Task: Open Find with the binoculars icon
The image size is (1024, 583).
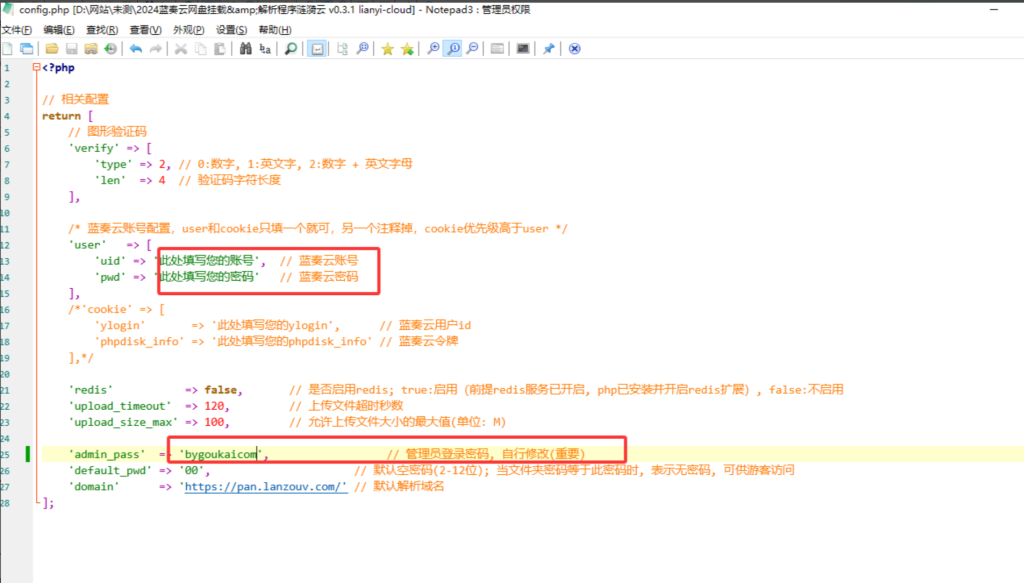Action: coord(243,48)
